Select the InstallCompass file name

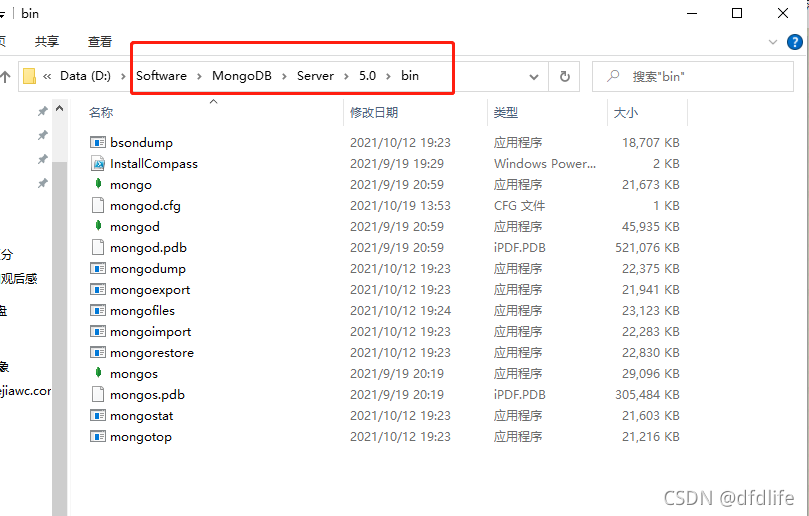pos(154,164)
